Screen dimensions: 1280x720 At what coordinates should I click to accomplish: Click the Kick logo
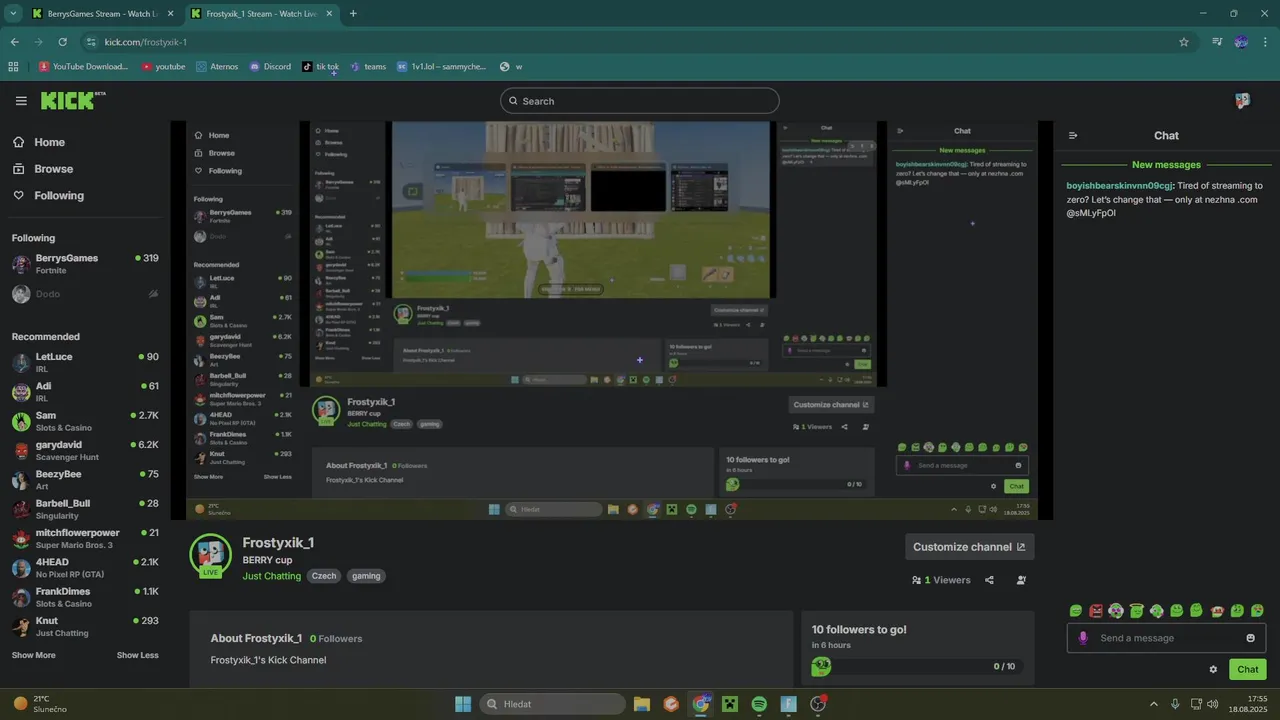(72, 100)
